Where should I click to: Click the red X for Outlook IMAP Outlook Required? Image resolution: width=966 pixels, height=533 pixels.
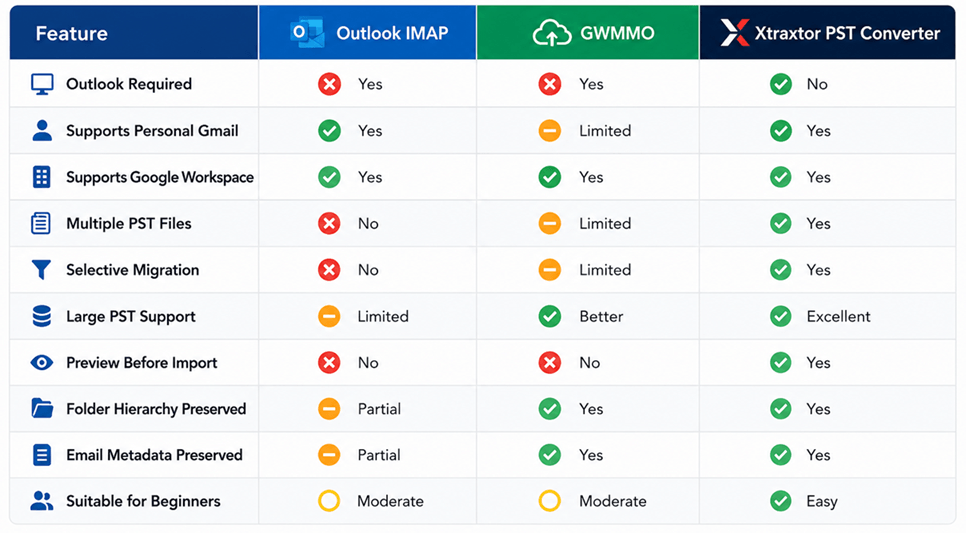330,84
